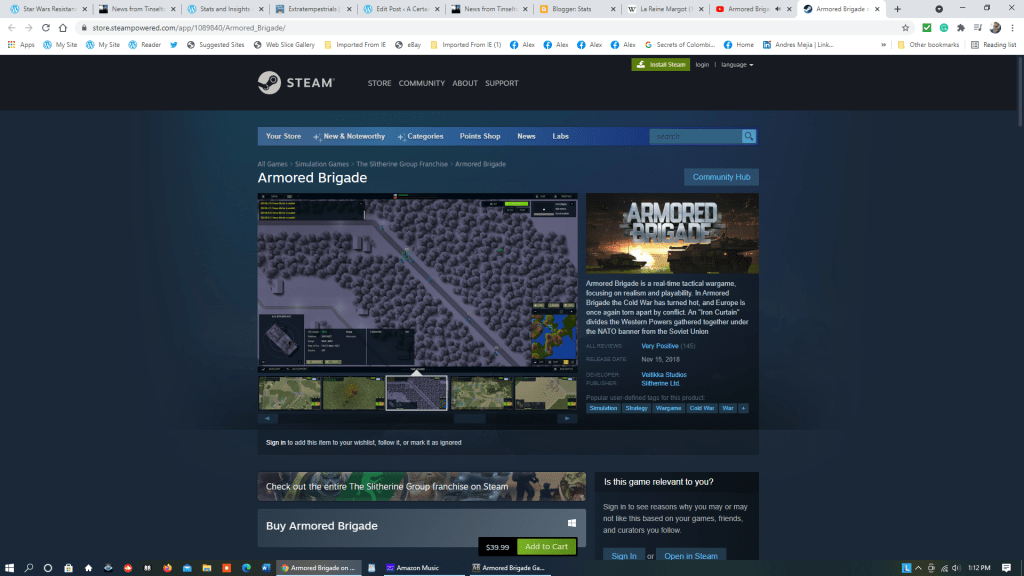Expand the tag list with the plus button
Viewport: 1024px width, 576px height.
(x=743, y=408)
